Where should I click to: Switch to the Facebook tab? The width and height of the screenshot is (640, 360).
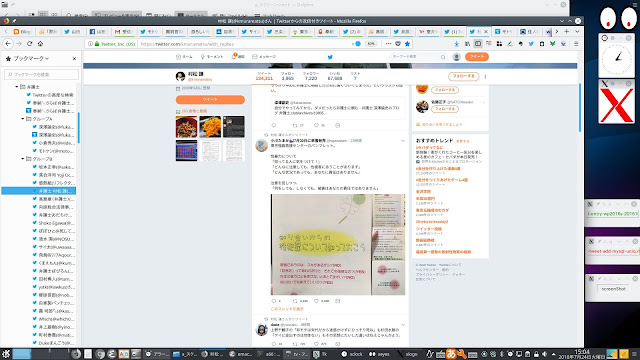pyautogui.click(x=98, y=31)
